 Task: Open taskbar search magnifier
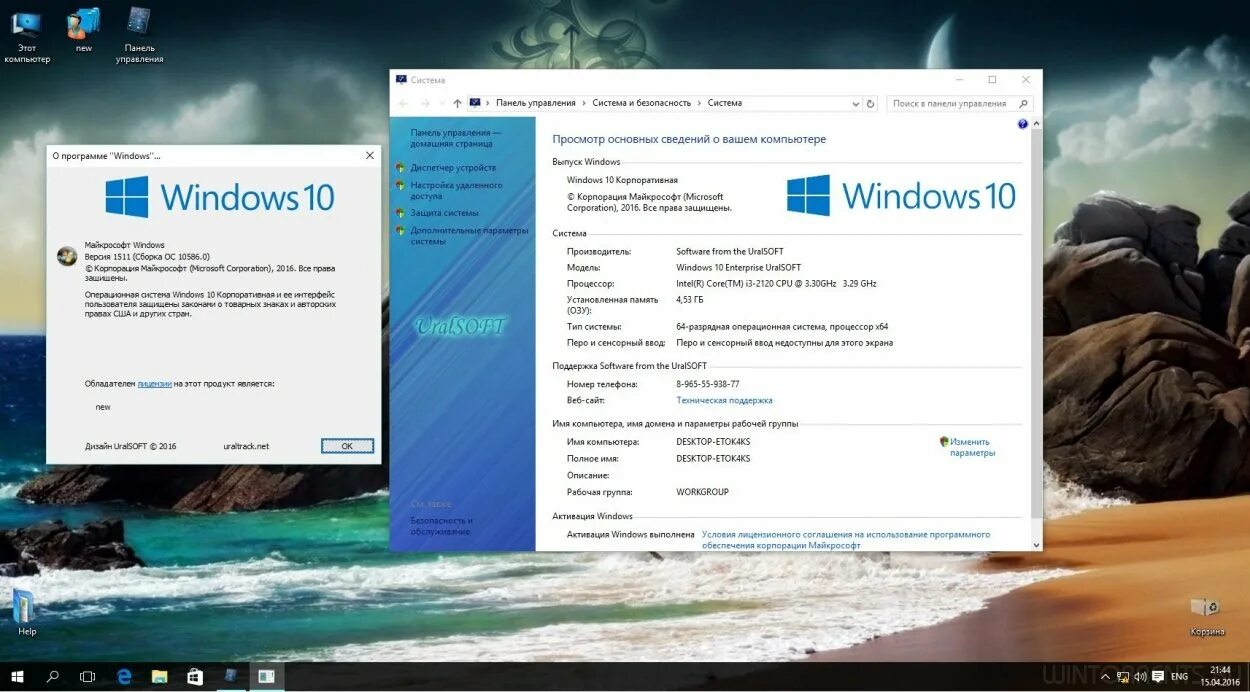(x=53, y=677)
